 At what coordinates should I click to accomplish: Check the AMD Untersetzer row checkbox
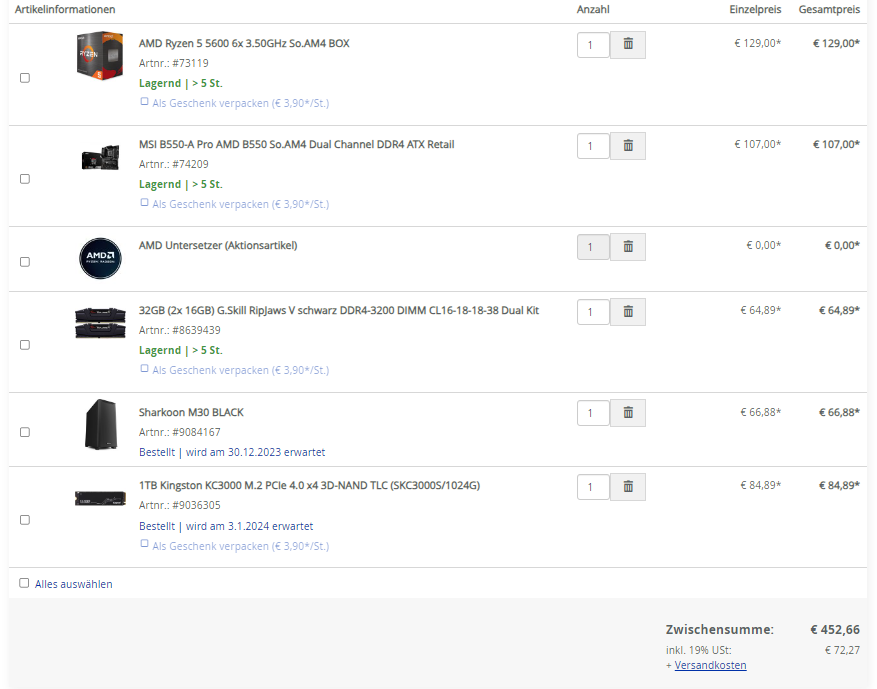pyautogui.click(x=25, y=262)
